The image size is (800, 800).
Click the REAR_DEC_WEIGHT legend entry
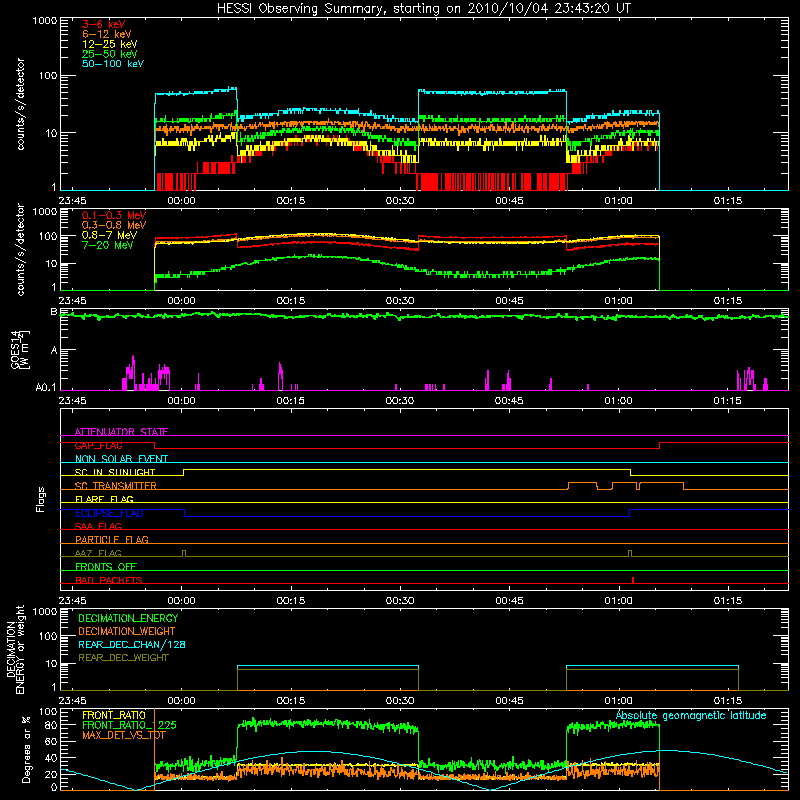pyautogui.click(x=123, y=658)
